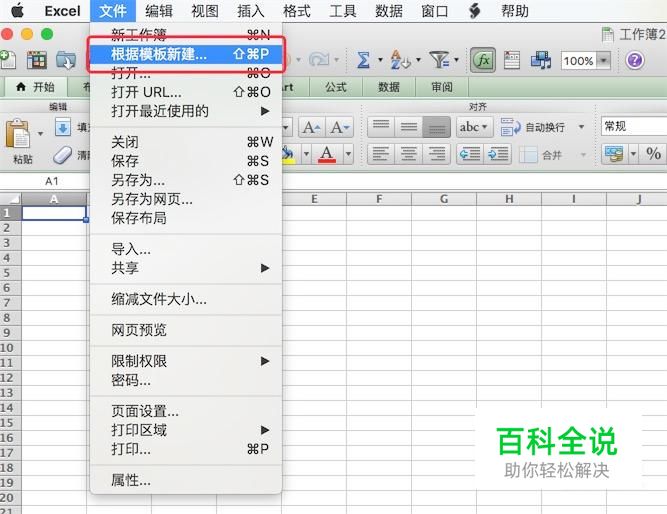The height and width of the screenshot is (514, 667).
Task: Select 根据模板新建 menu item
Action: point(186,54)
